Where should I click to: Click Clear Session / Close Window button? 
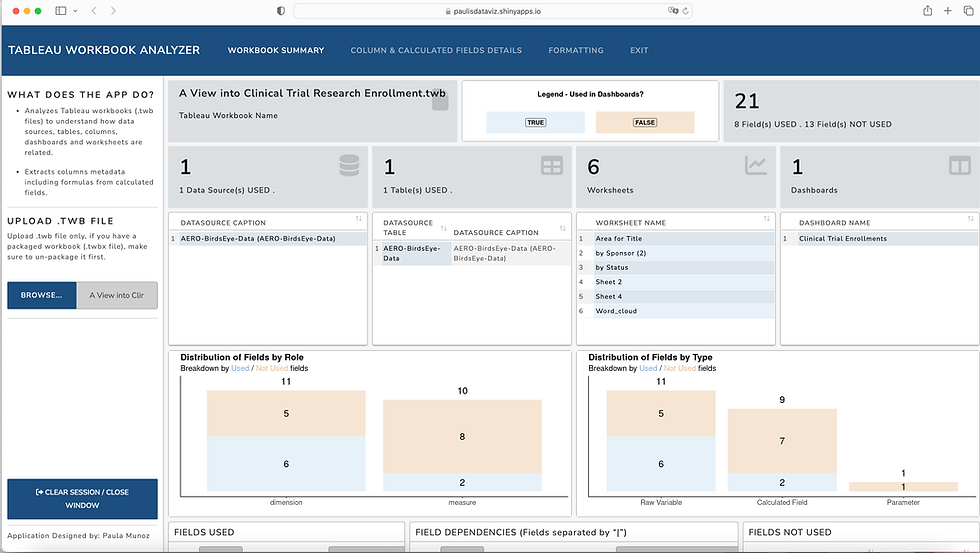pos(82,499)
